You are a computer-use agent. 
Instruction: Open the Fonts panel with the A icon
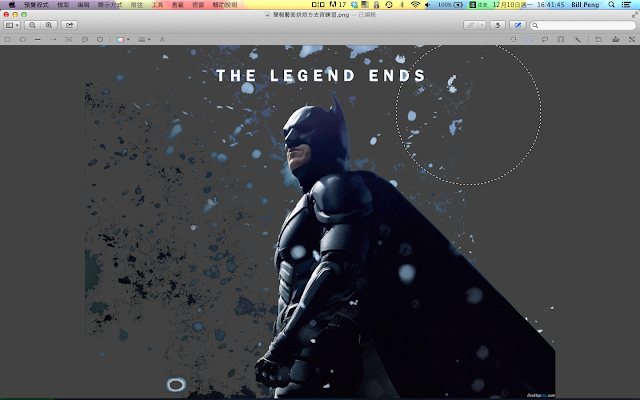pos(162,40)
